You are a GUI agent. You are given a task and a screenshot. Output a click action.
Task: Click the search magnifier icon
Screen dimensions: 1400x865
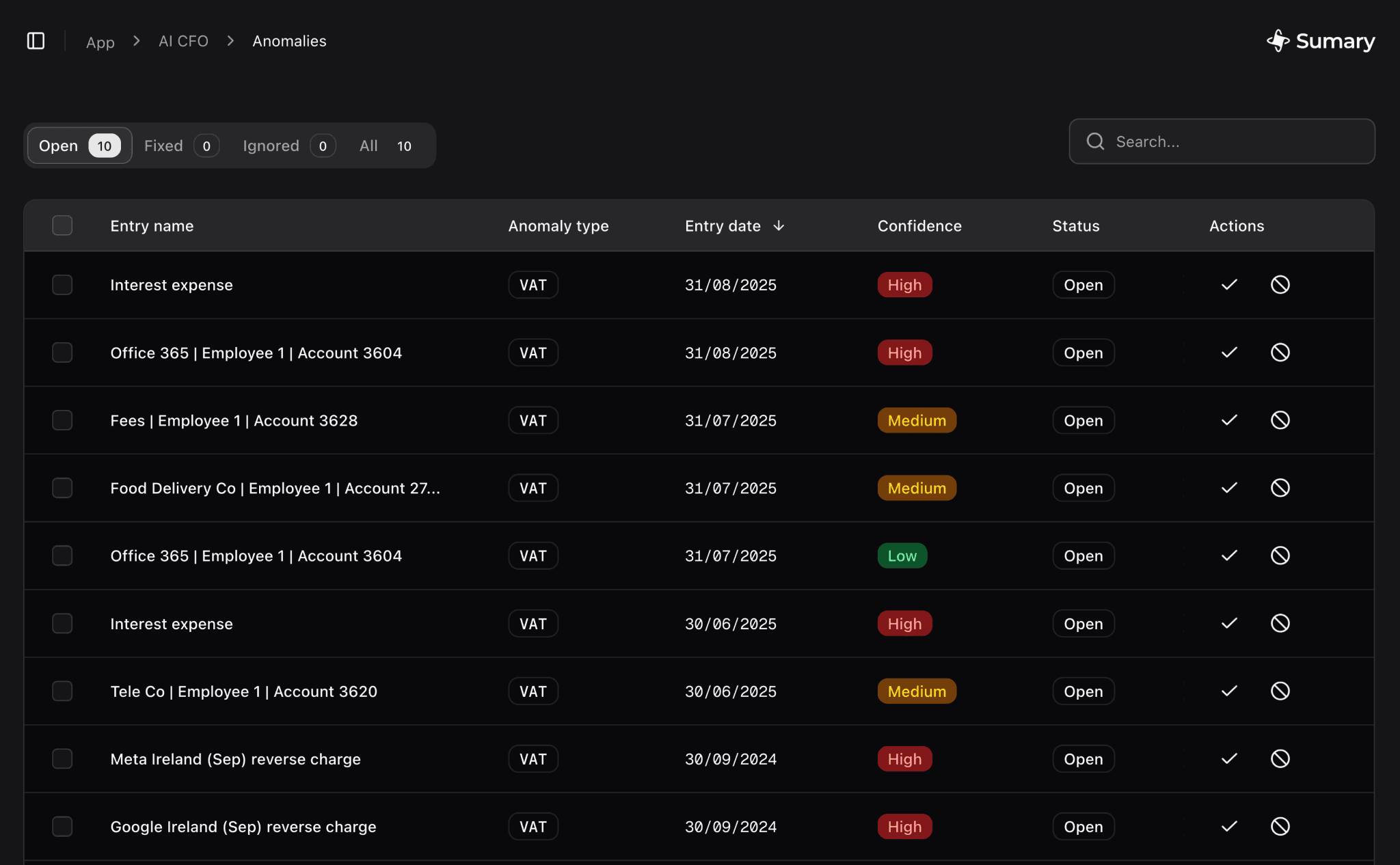1095,141
